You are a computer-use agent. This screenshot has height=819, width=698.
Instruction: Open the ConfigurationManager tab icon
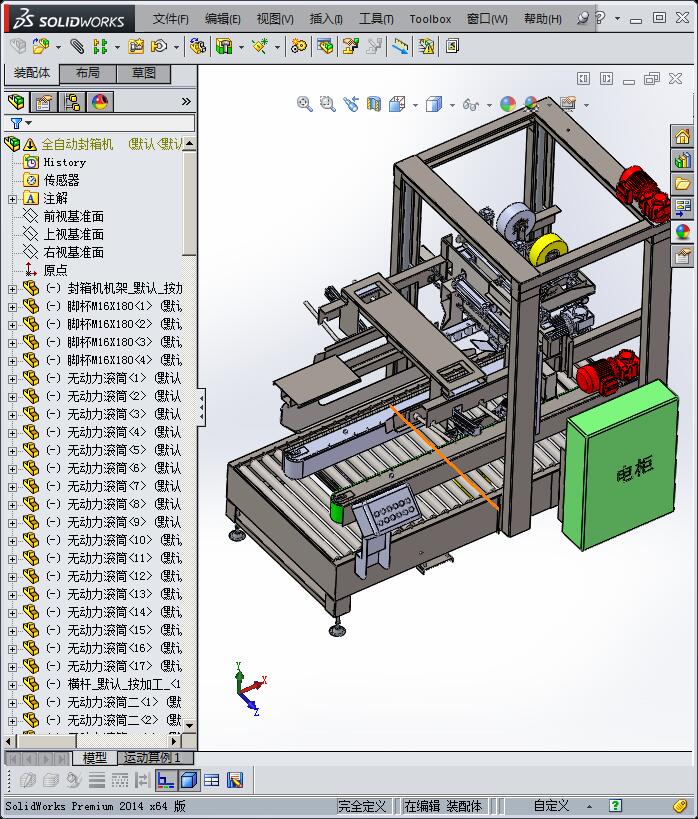pyautogui.click(x=72, y=101)
